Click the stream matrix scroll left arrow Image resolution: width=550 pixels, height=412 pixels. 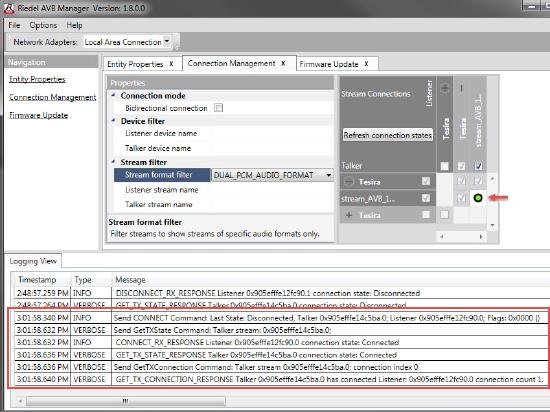pos(442,237)
